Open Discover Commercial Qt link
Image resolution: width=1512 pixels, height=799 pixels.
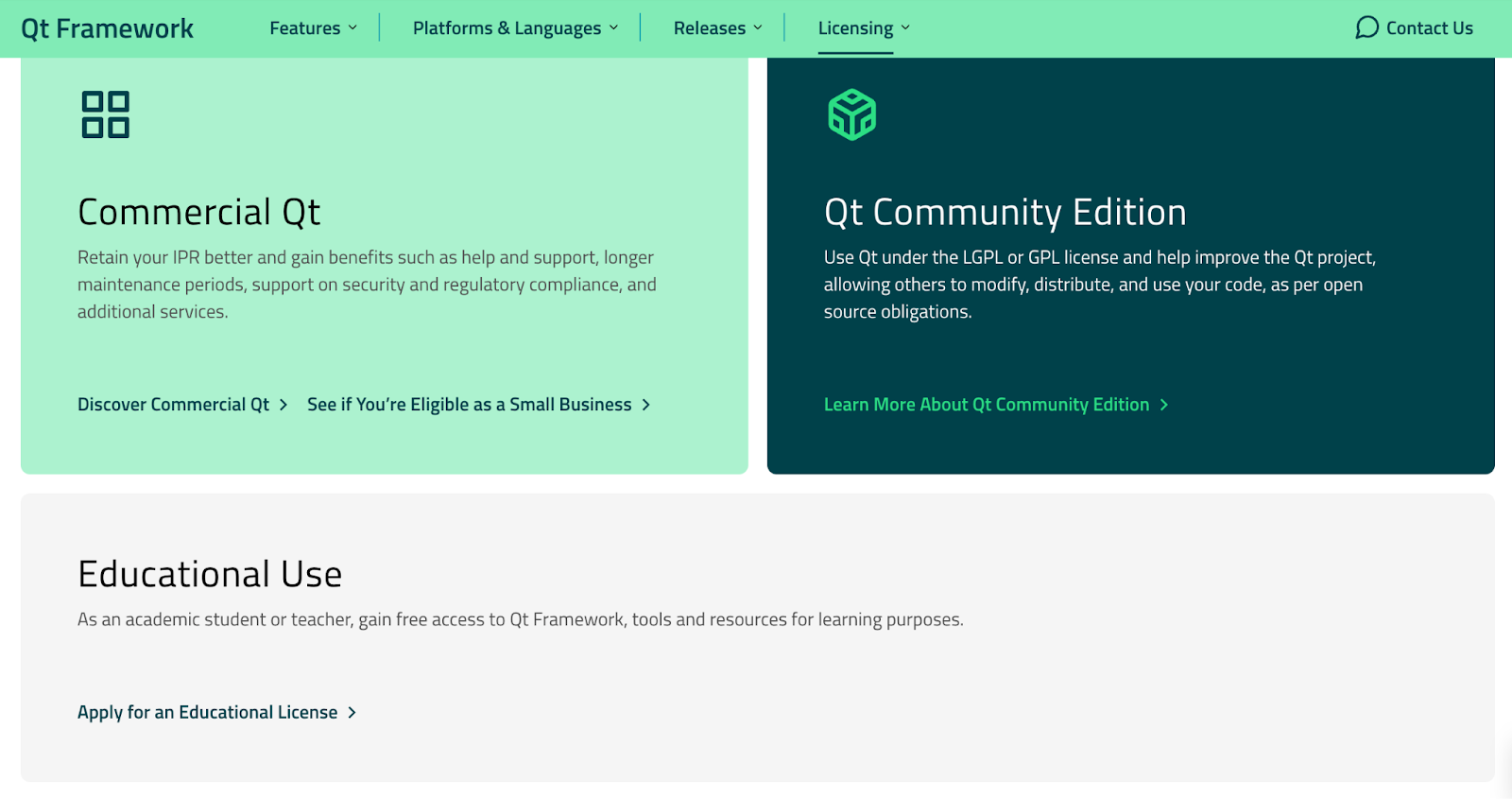[x=173, y=405]
